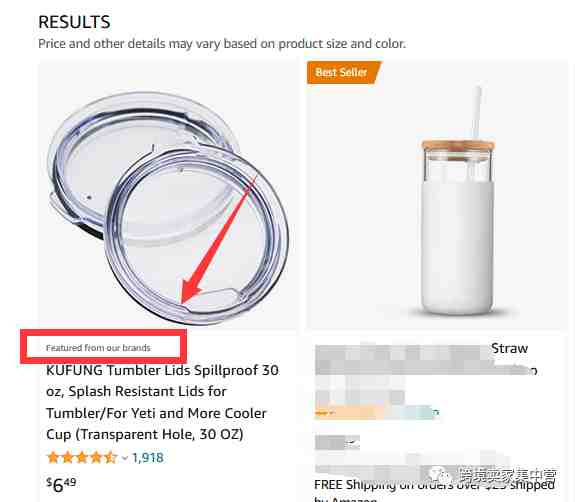Click the RESULTS heading
Viewport: 575px width, 502px height.
click(74, 22)
